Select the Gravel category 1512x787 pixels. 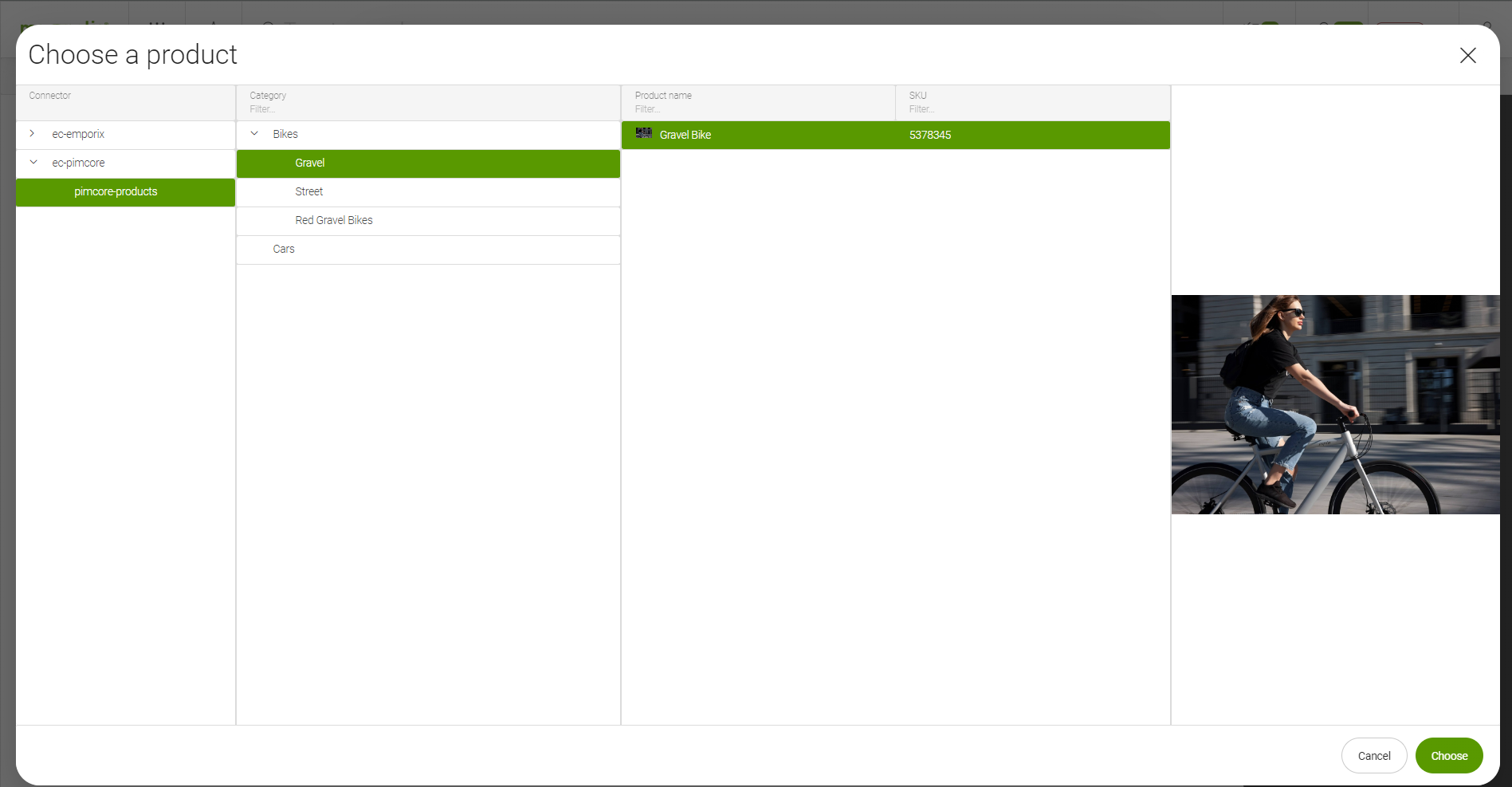[x=310, y=163]
